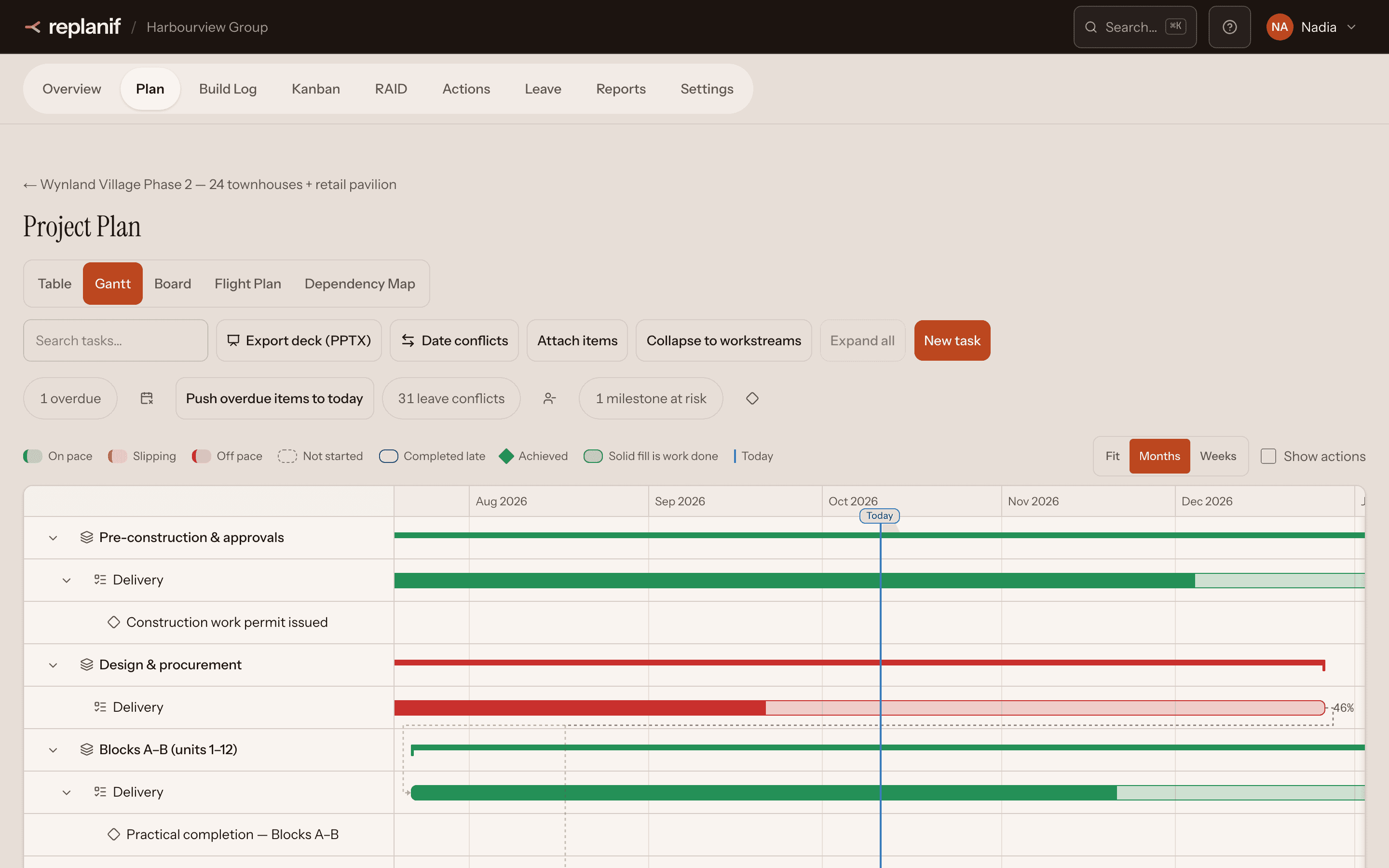Collapse Delivery under Pre-construction & approvals
This screenshot has height=868, width=1389.
tap(67, 581)
